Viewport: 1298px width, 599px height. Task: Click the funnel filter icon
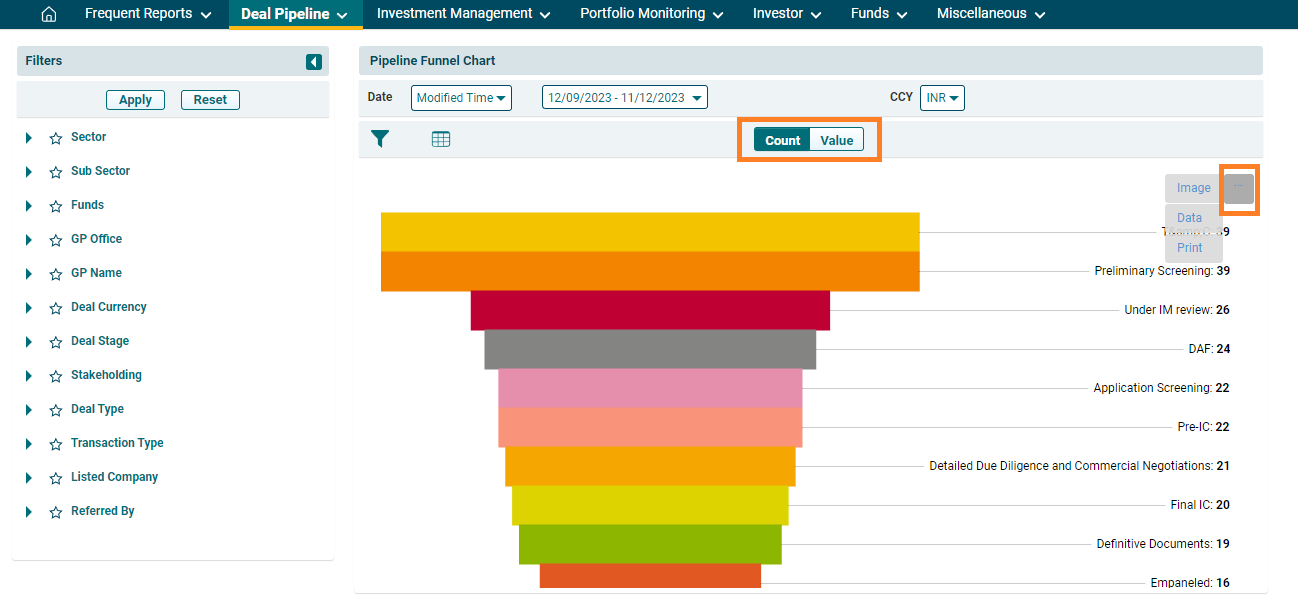point(380,140)
